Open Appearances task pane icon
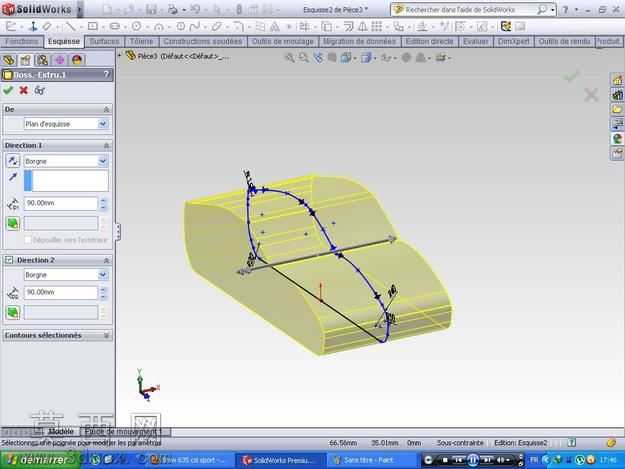625x469 pixels. [x=617, y=139]
